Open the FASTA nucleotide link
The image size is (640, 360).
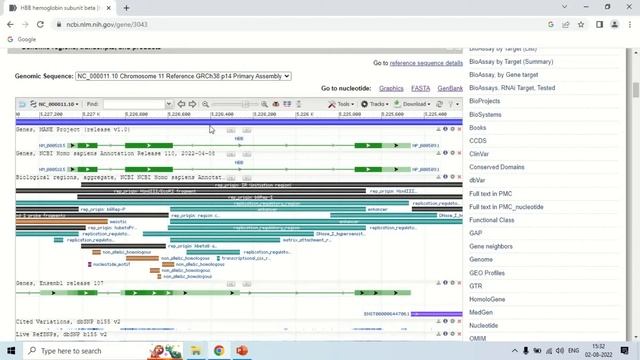[x=420, y=88]
